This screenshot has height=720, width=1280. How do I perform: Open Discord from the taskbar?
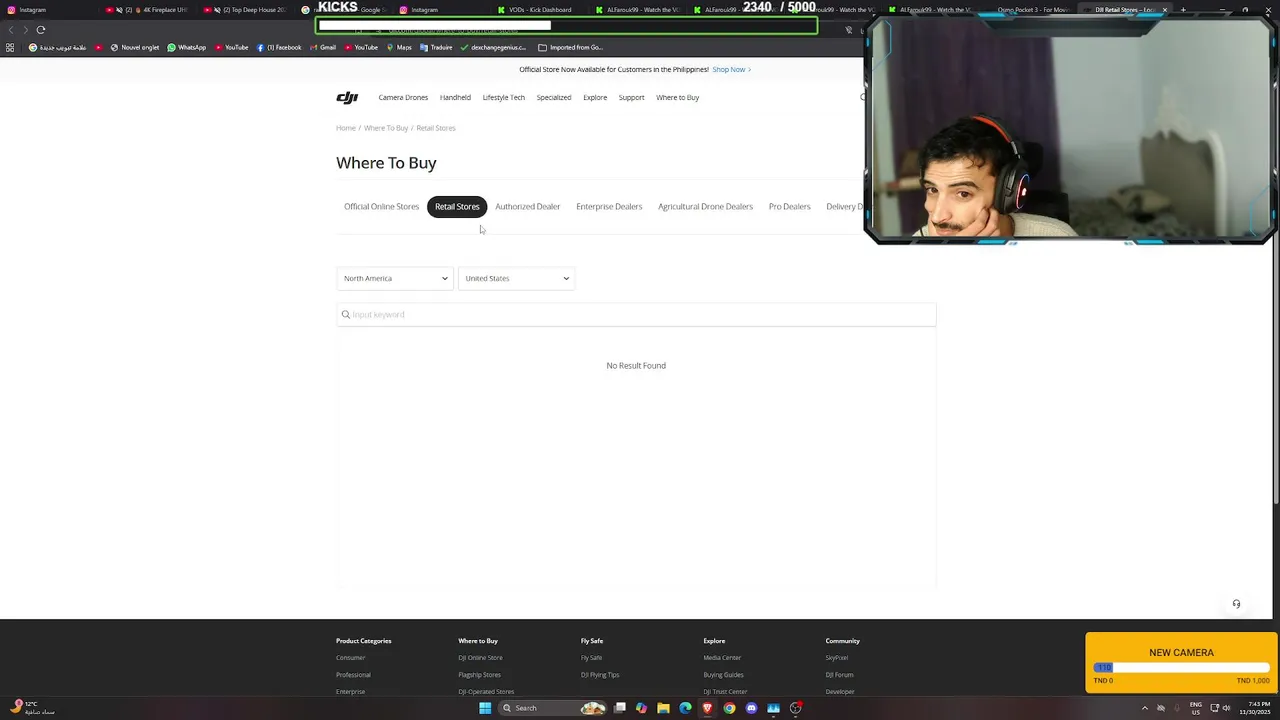pyautogui.click(x=751, y=708)
